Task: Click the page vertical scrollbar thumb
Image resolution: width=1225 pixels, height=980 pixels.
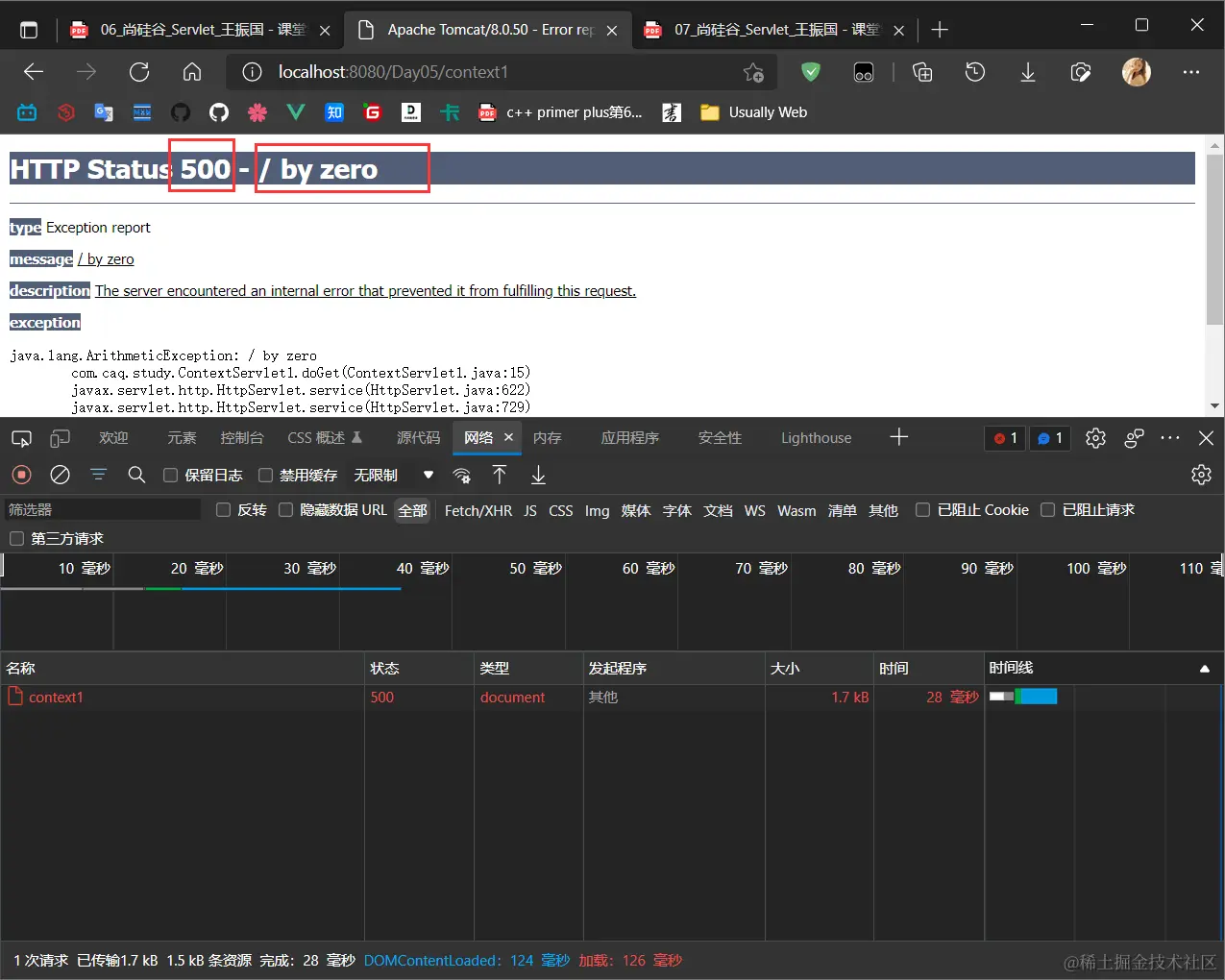Action: click(1215, 237)
